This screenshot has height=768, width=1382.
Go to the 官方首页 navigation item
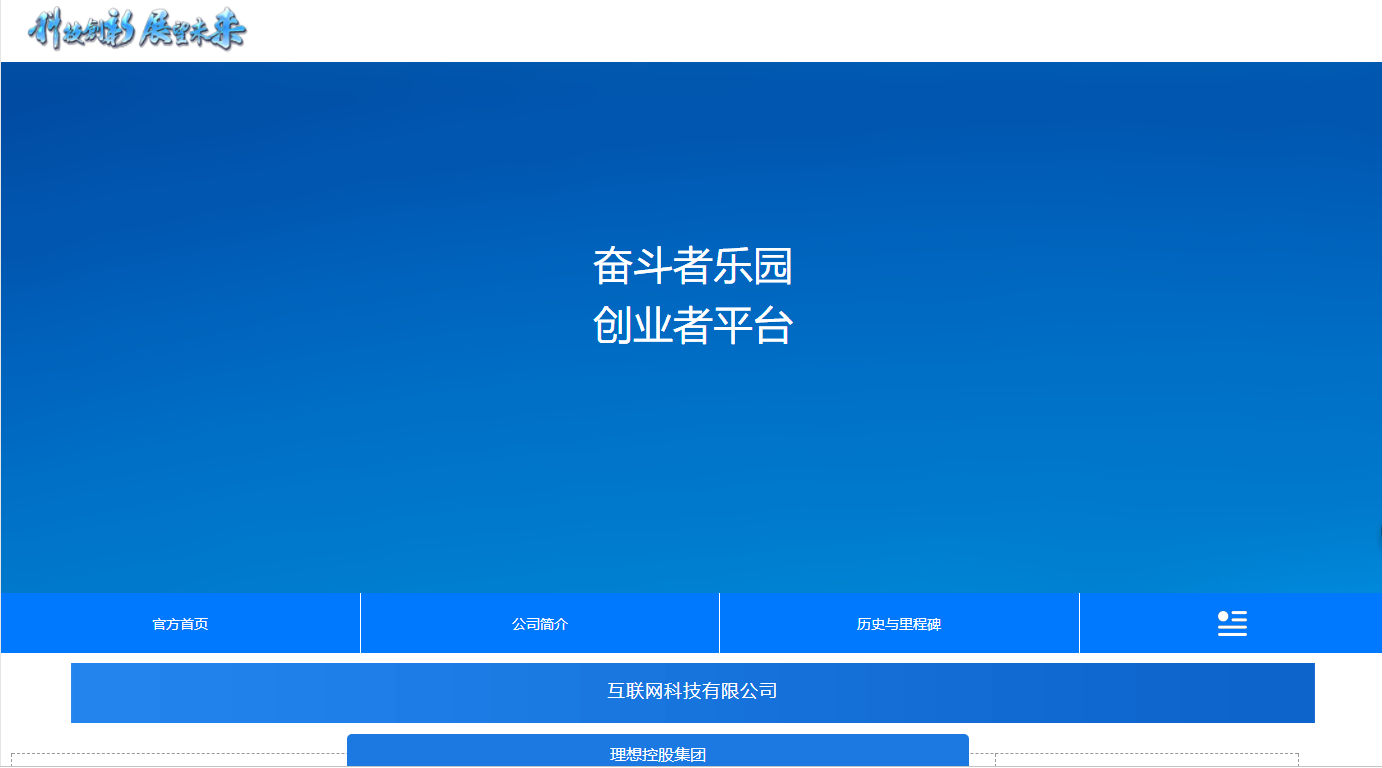pyautogui.click(x=180, y=624)
